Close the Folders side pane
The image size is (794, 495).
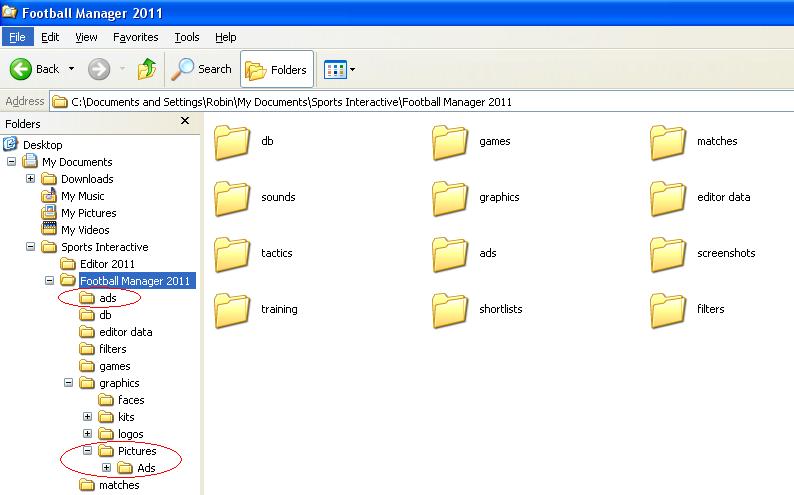click(185, 120)
